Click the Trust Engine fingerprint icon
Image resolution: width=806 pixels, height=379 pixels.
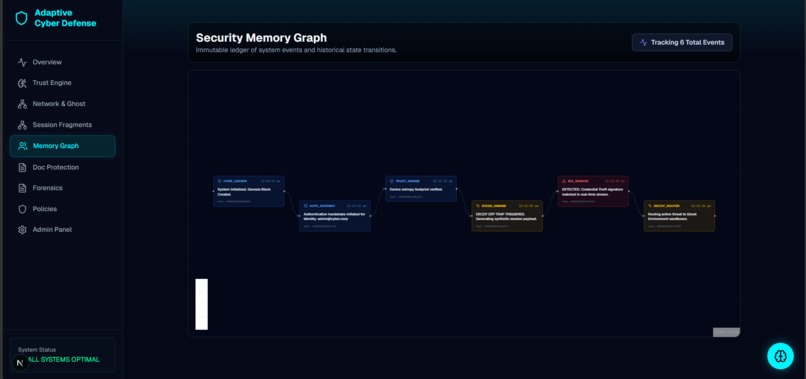point(22,83)
